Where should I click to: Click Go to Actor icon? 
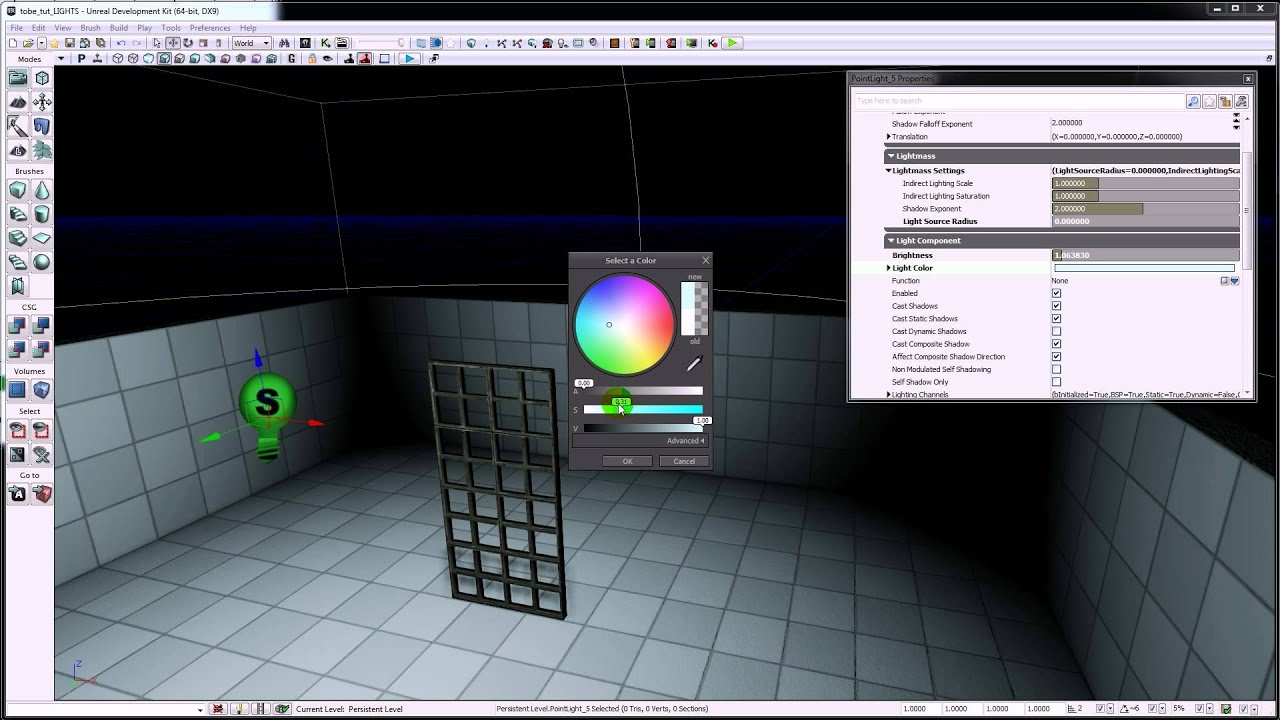coord(18,494)
